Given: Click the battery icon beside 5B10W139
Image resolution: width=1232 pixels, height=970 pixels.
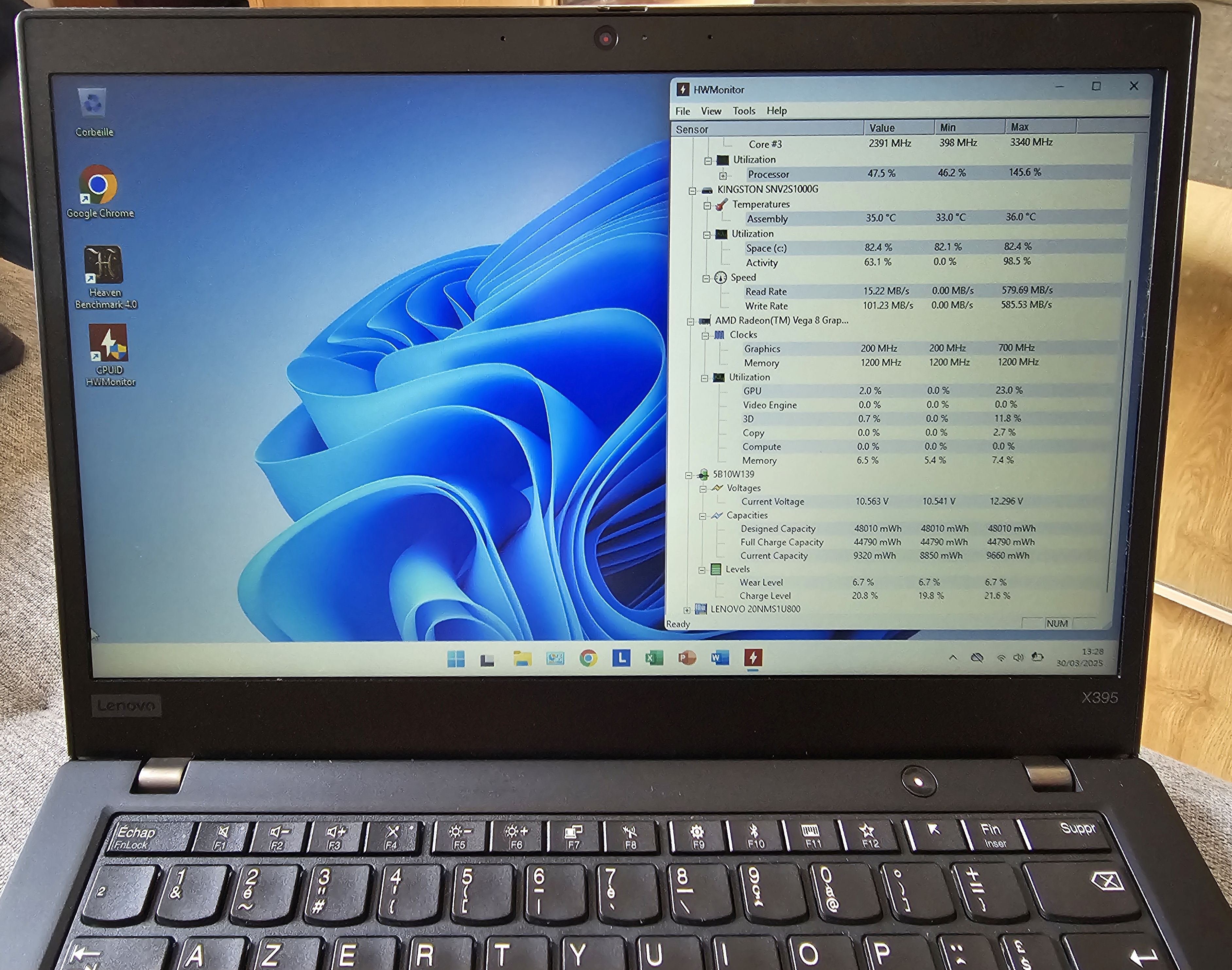Looking at the screenshot, I should point(703,475).
